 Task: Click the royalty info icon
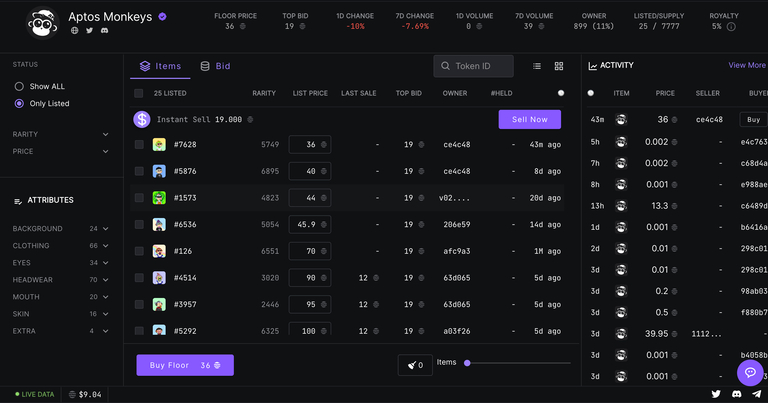731,27
